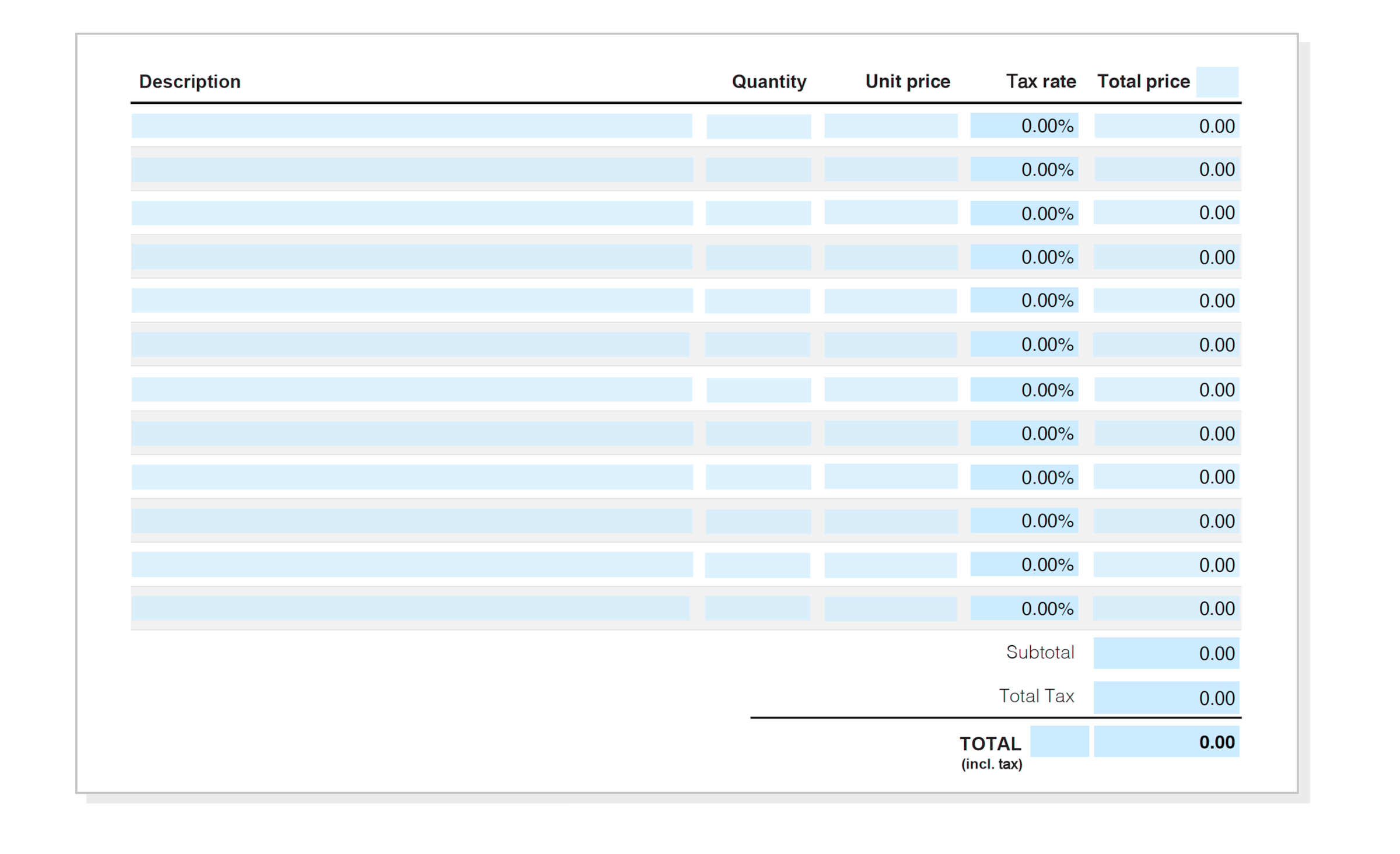Click the Subtotal amount field

[x=1167, y=653]
